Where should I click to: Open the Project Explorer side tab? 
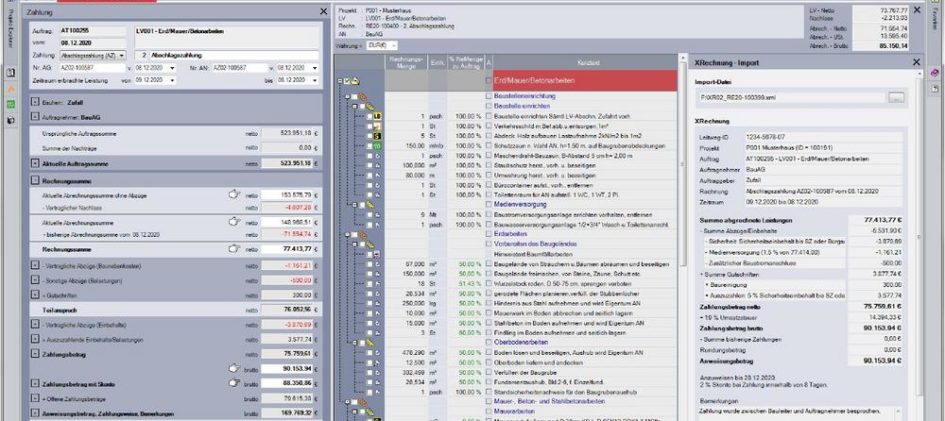point(11,30)
